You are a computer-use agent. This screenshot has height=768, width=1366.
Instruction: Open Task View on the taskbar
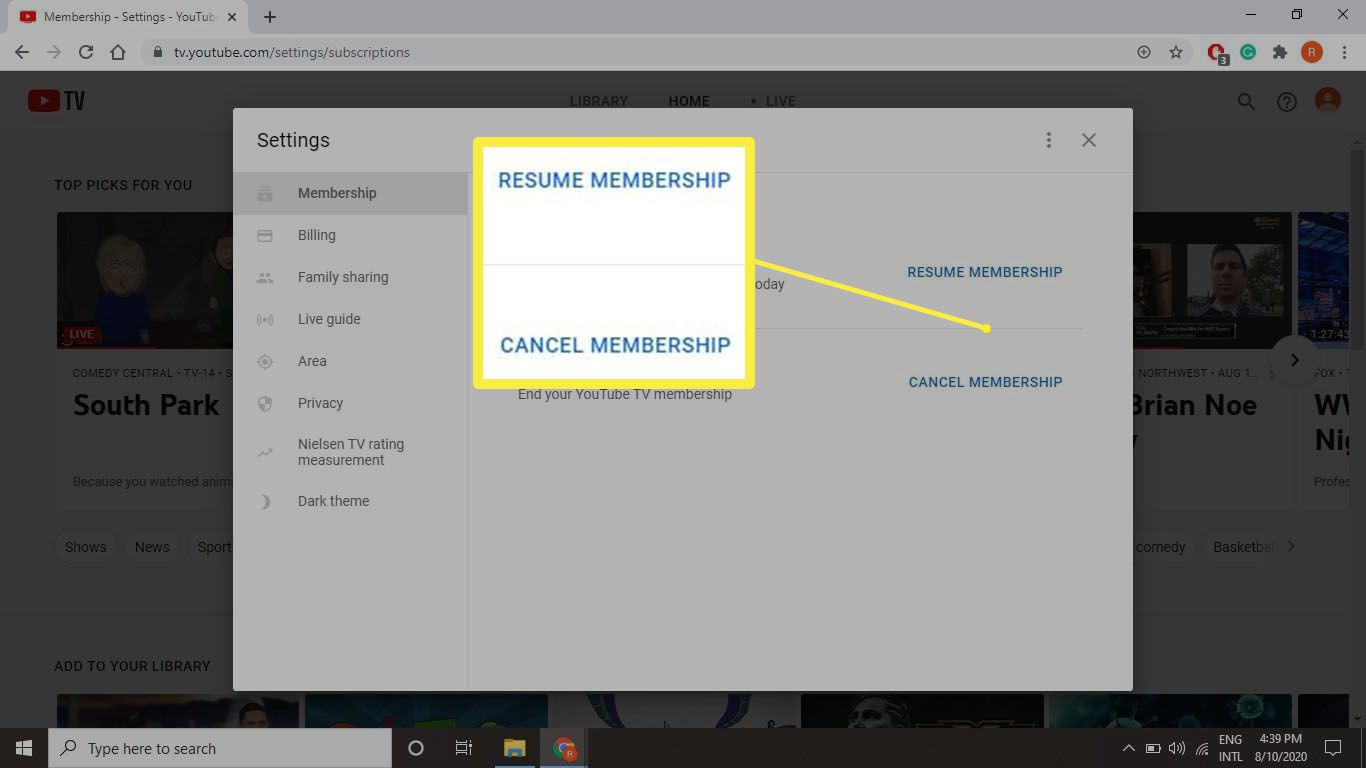click(x=464, y=748)
